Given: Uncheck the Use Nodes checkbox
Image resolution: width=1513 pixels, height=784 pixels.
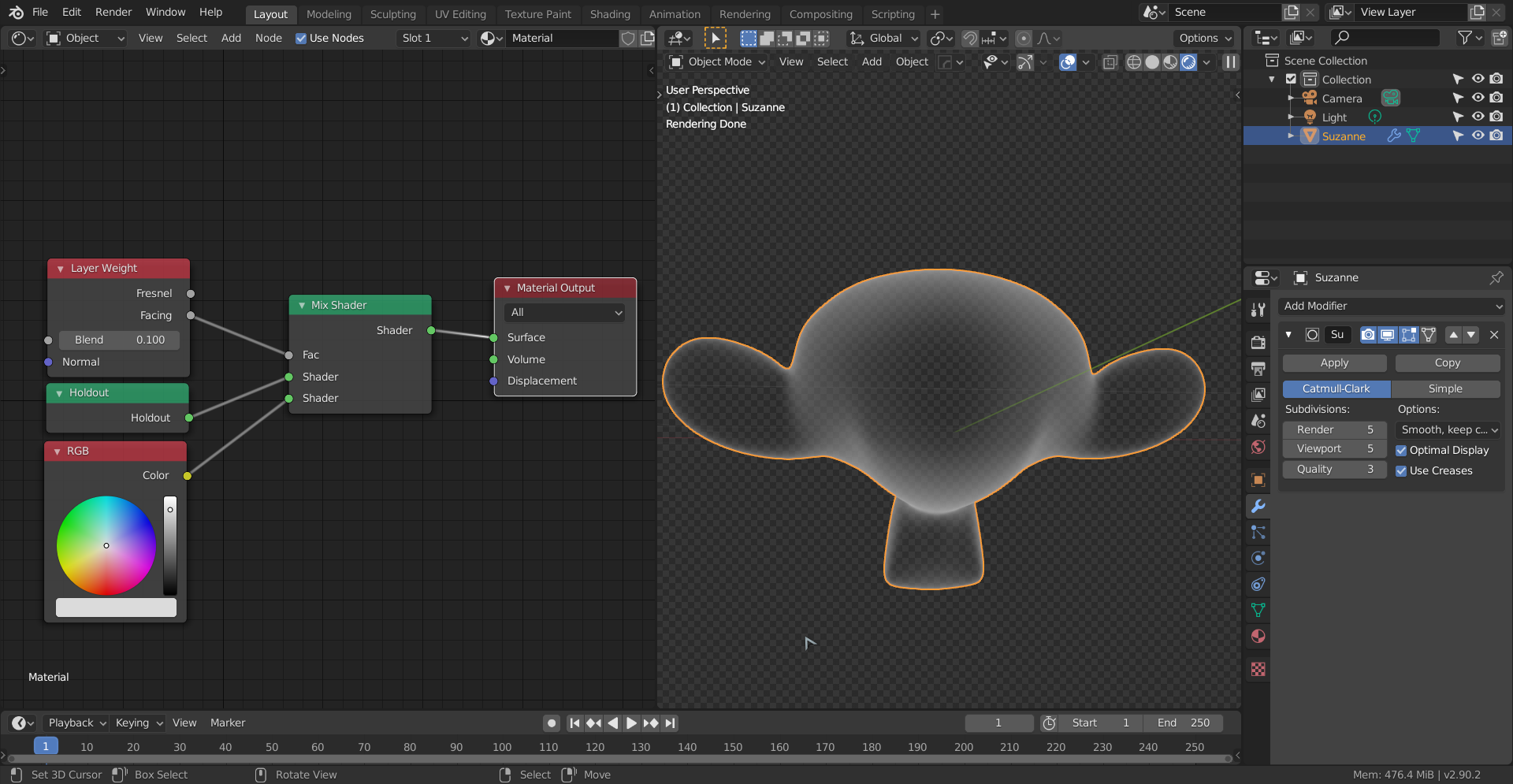Looking at the screenshot, I should pyautogui.click(x=301, y=39).
